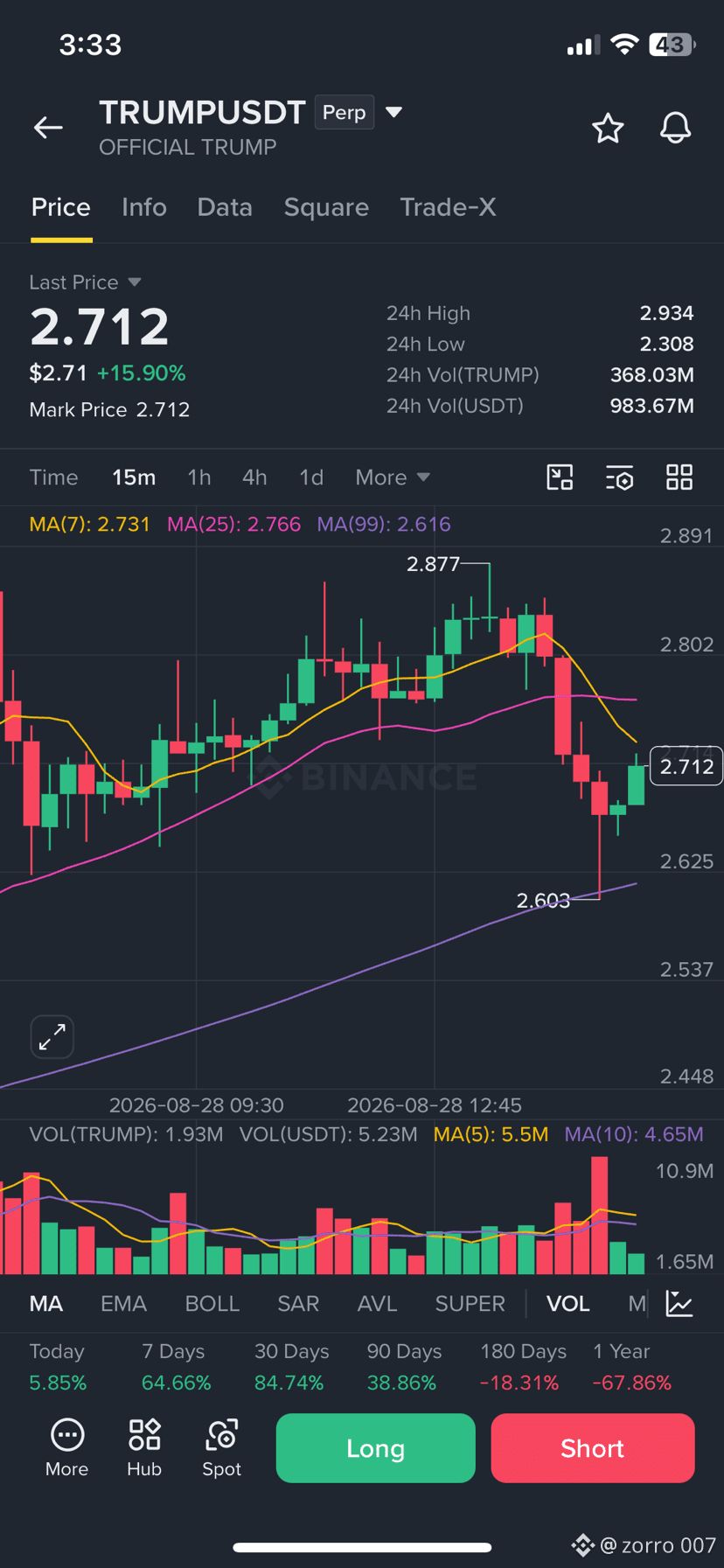Switch to the Data tab
The image size is (724, 1568).
[225, 207]
